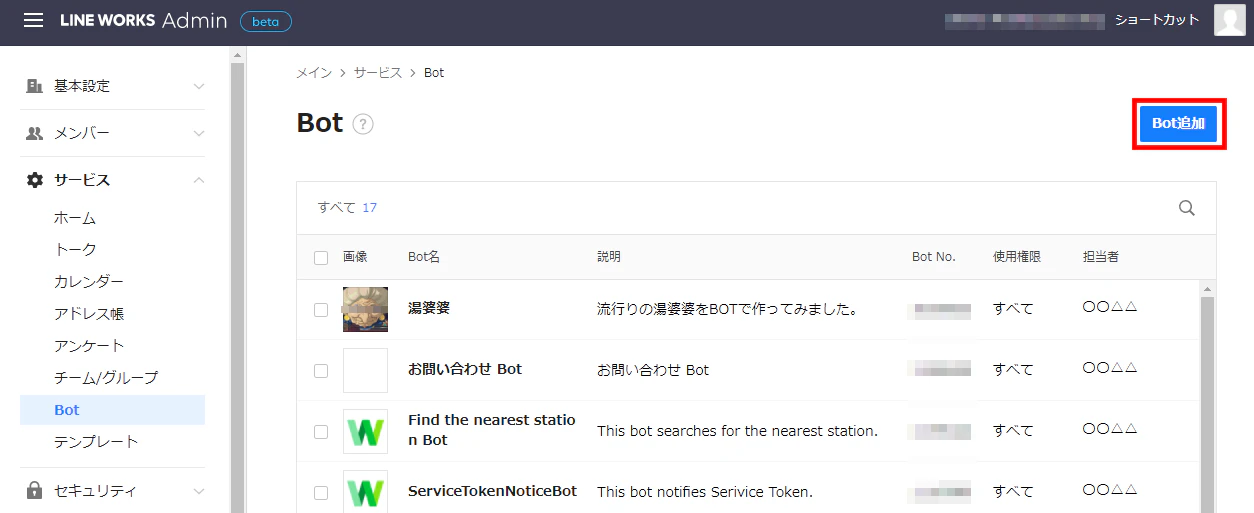1254x513 pixels.
Task: Open the お問い合わせ Bot name link
Action: coord(465,369)
